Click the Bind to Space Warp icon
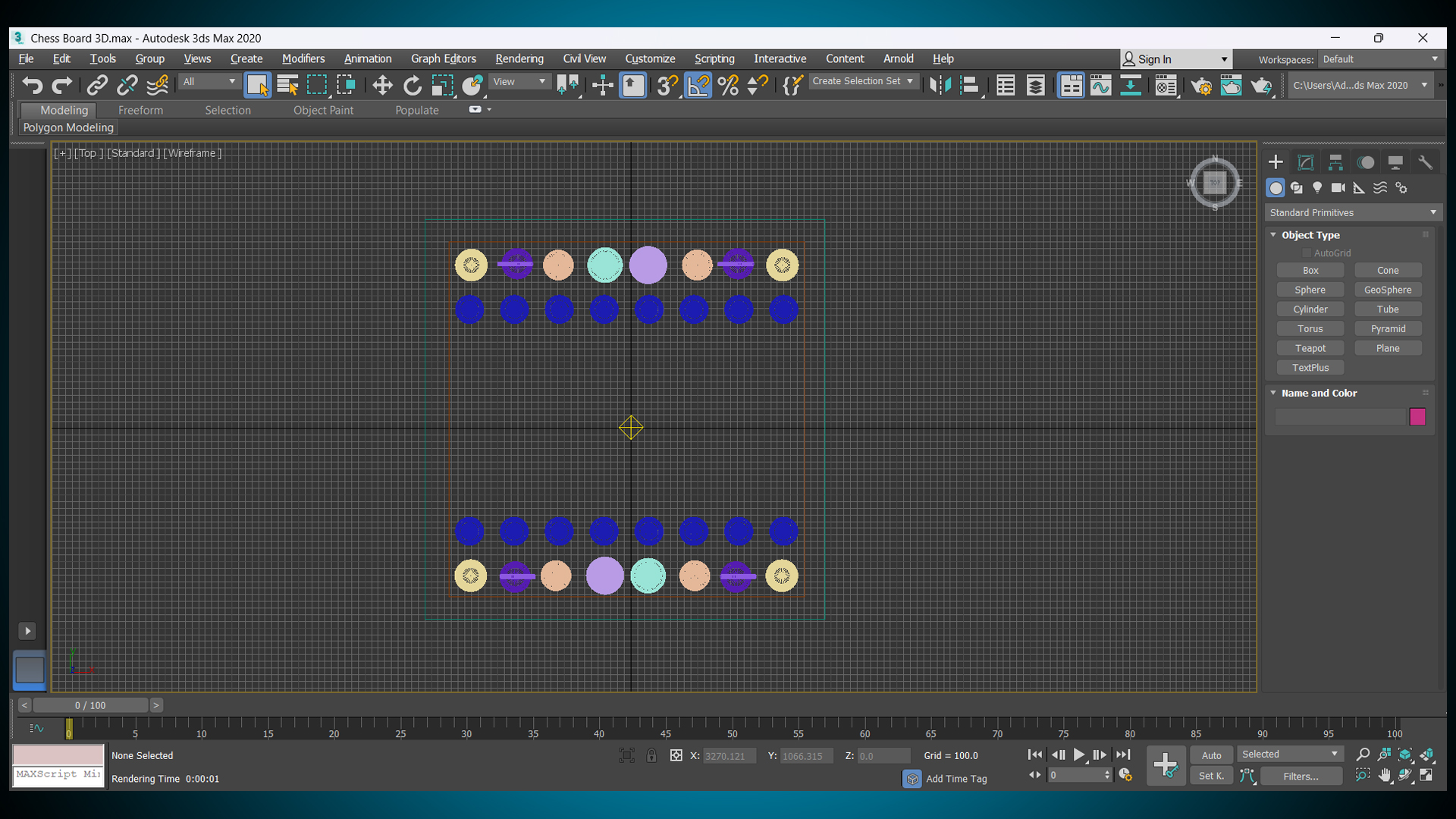This screenshot has width=1456, height=819. click(158, 85)
